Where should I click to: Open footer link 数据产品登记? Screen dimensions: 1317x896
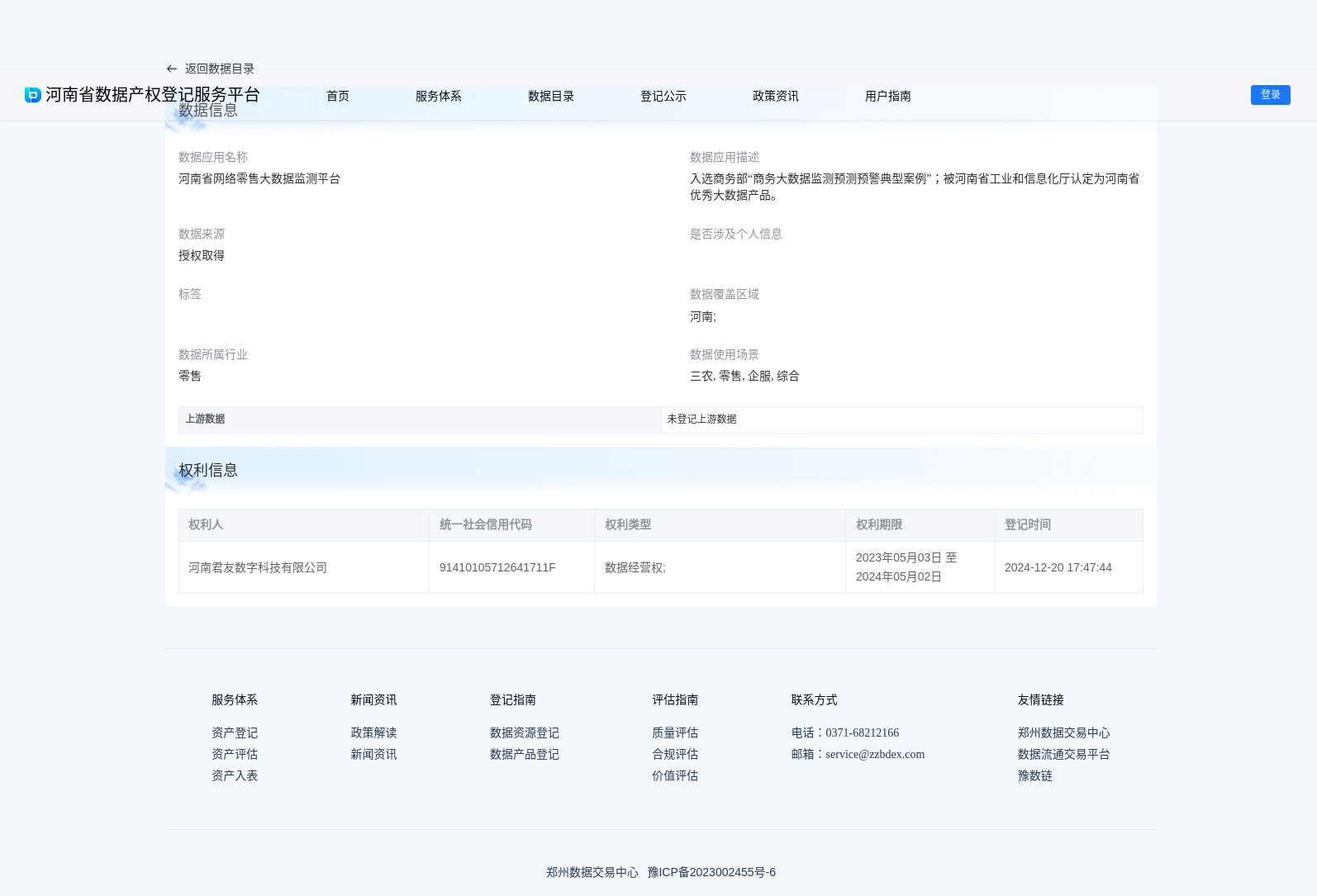click(x=525, y=754)
